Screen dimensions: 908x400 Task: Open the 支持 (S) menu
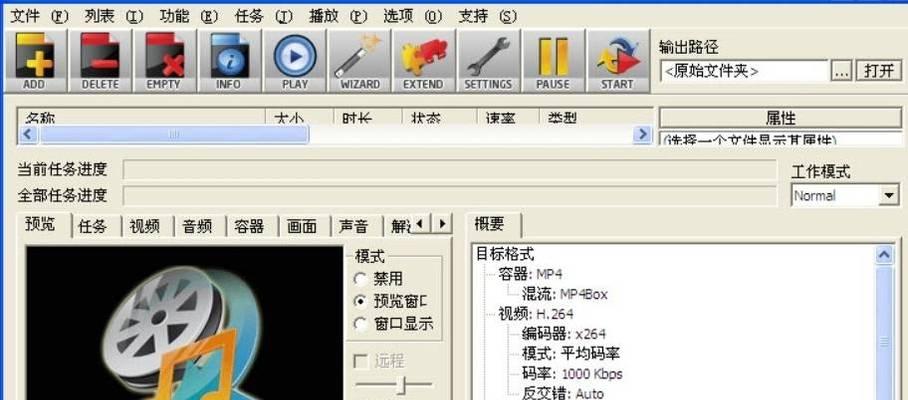487,16
